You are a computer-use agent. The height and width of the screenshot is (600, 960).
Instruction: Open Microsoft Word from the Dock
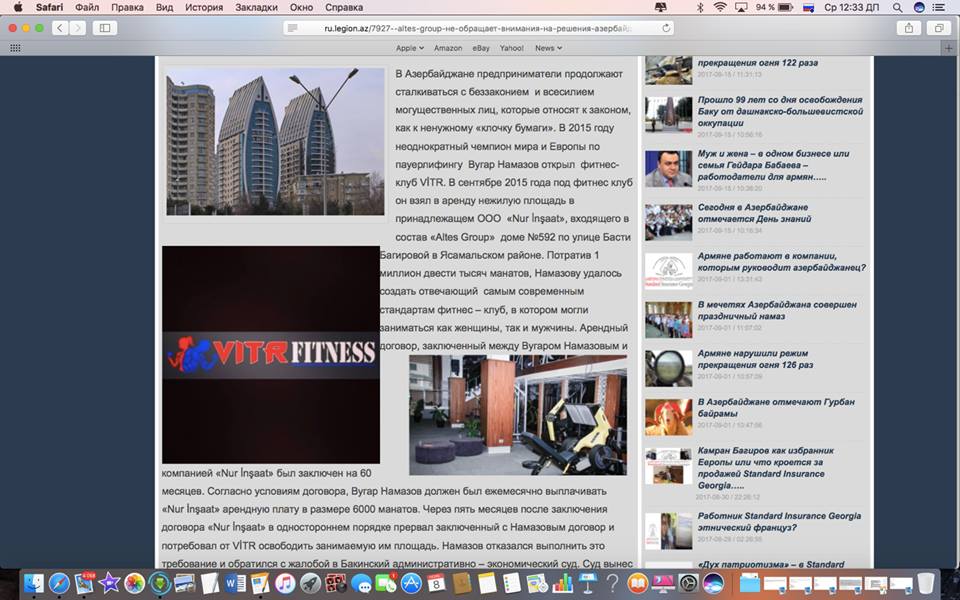(235, 583)
